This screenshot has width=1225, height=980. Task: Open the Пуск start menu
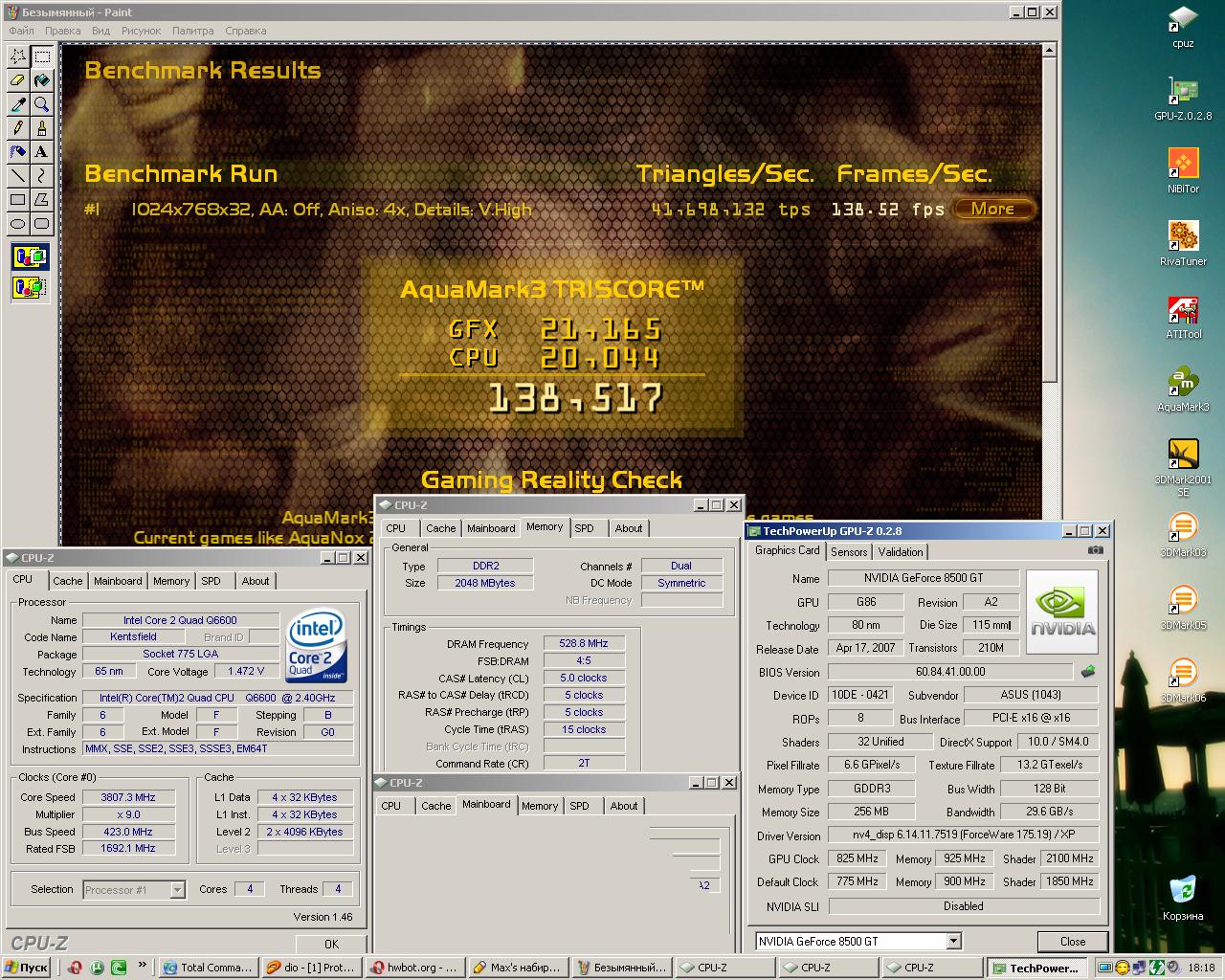(x=27, y=968)
